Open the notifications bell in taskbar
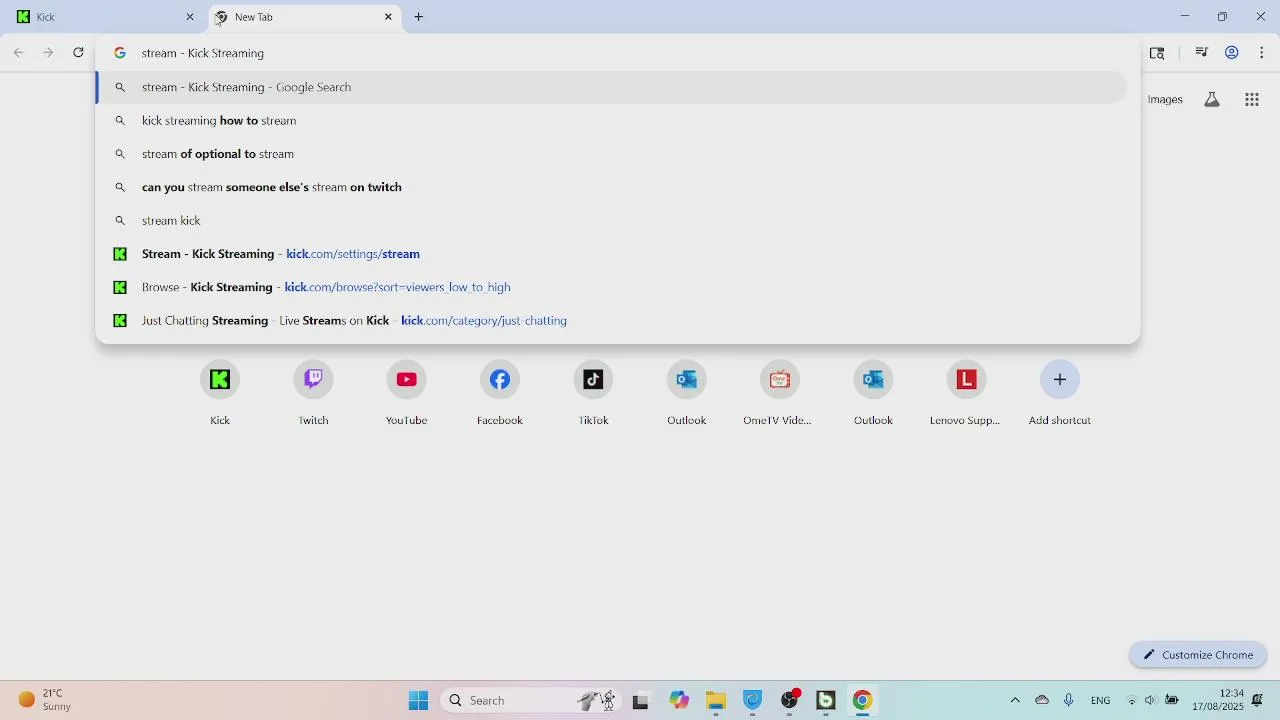Image resolution: width=1280 pixels, height=720 pixels. coord(1258,701)
